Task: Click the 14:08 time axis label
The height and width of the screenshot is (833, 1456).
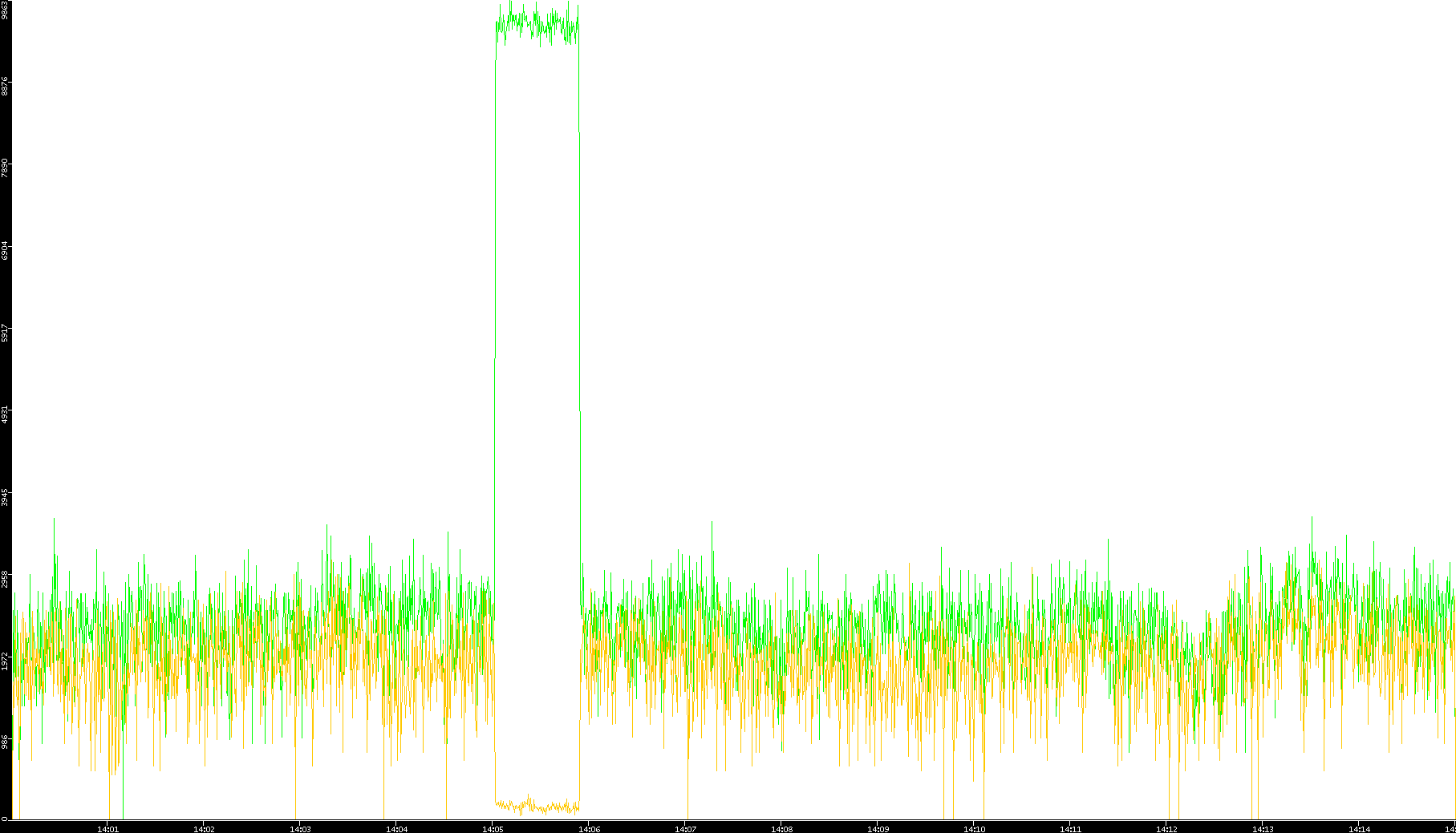Action: [x=781, y=829]
